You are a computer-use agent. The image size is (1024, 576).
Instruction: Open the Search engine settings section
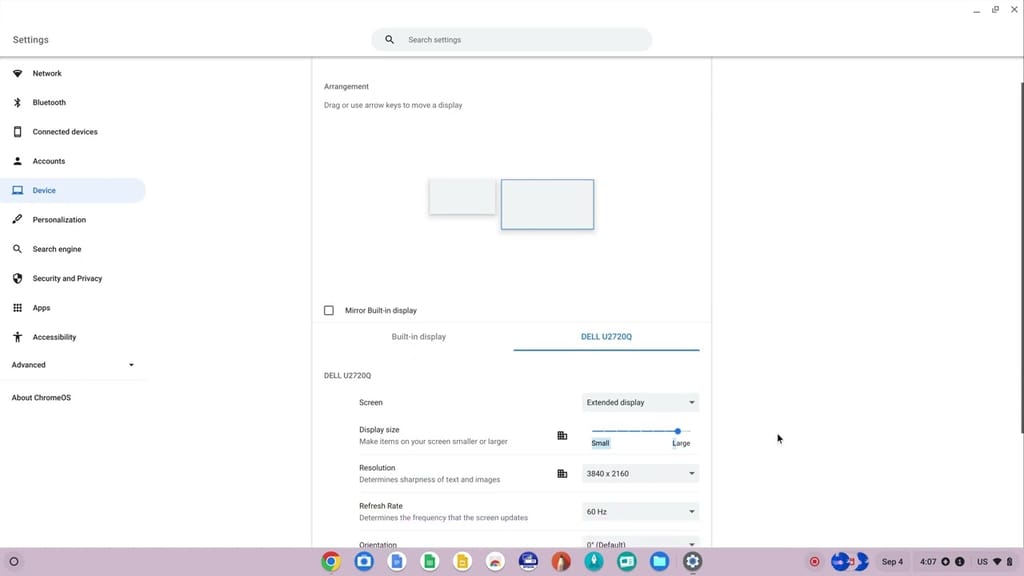[x=57, y=249]
